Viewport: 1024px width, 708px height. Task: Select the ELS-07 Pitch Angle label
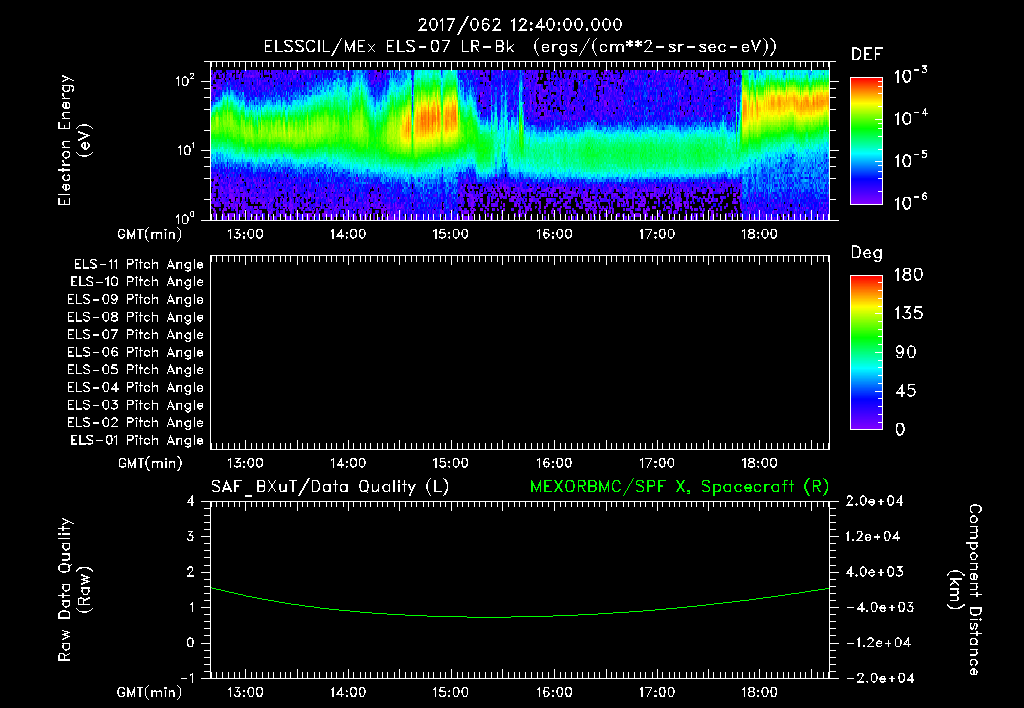pyautogui.click(x=135, y=334)
